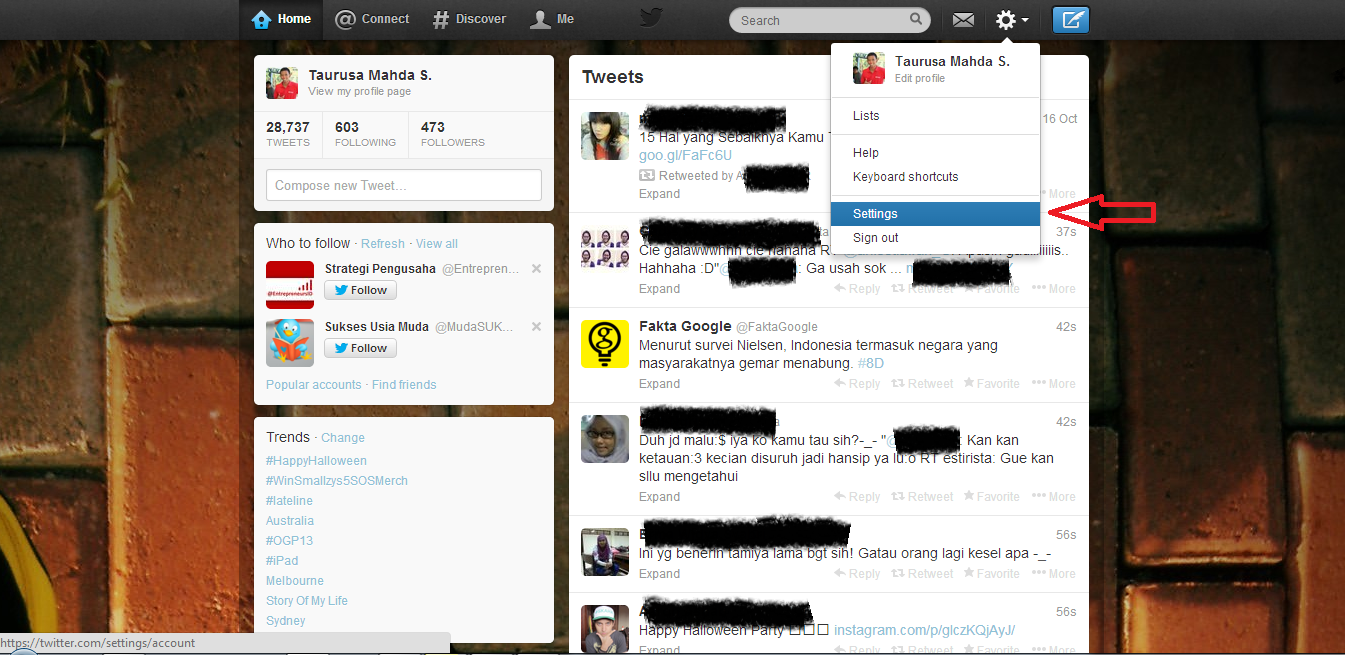
Task: Open Edit profile in dropdown menu
Action: (919, 79)
